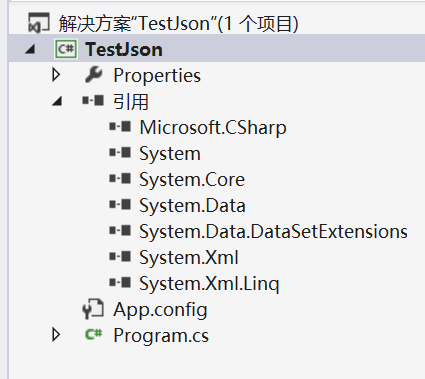
Task: Select System.Data.DataSetExtensions reference
Action: coord(273,232)
